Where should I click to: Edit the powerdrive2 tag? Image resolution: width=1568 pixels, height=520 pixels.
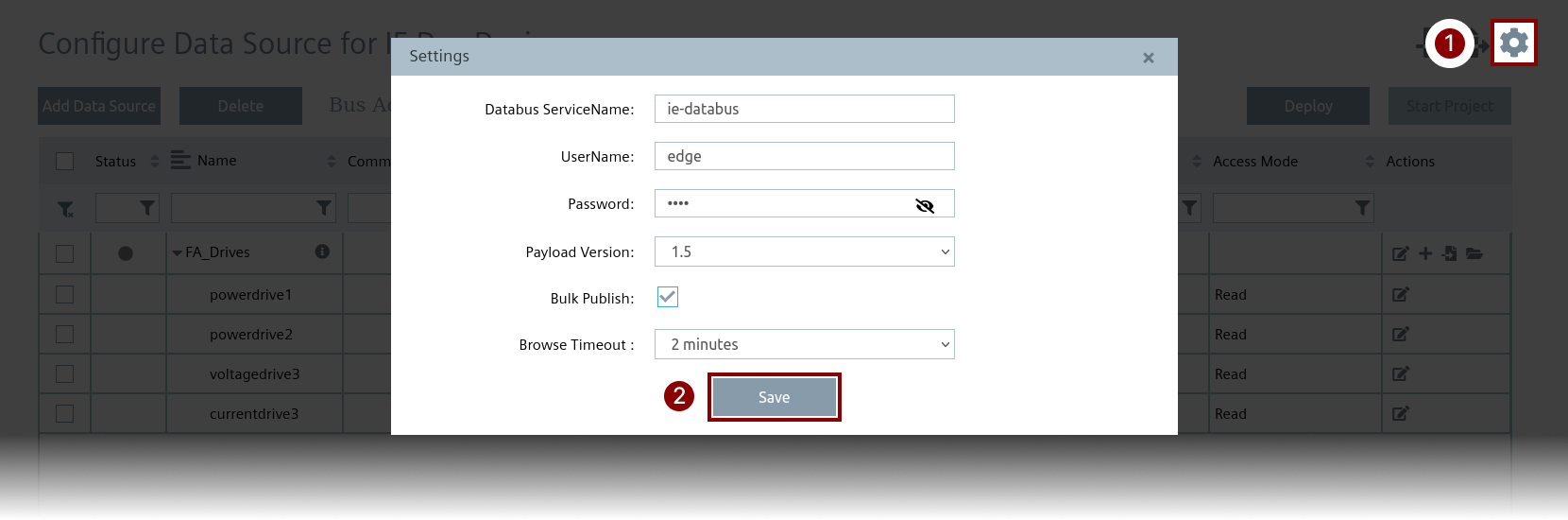(x=1401, y=335)
